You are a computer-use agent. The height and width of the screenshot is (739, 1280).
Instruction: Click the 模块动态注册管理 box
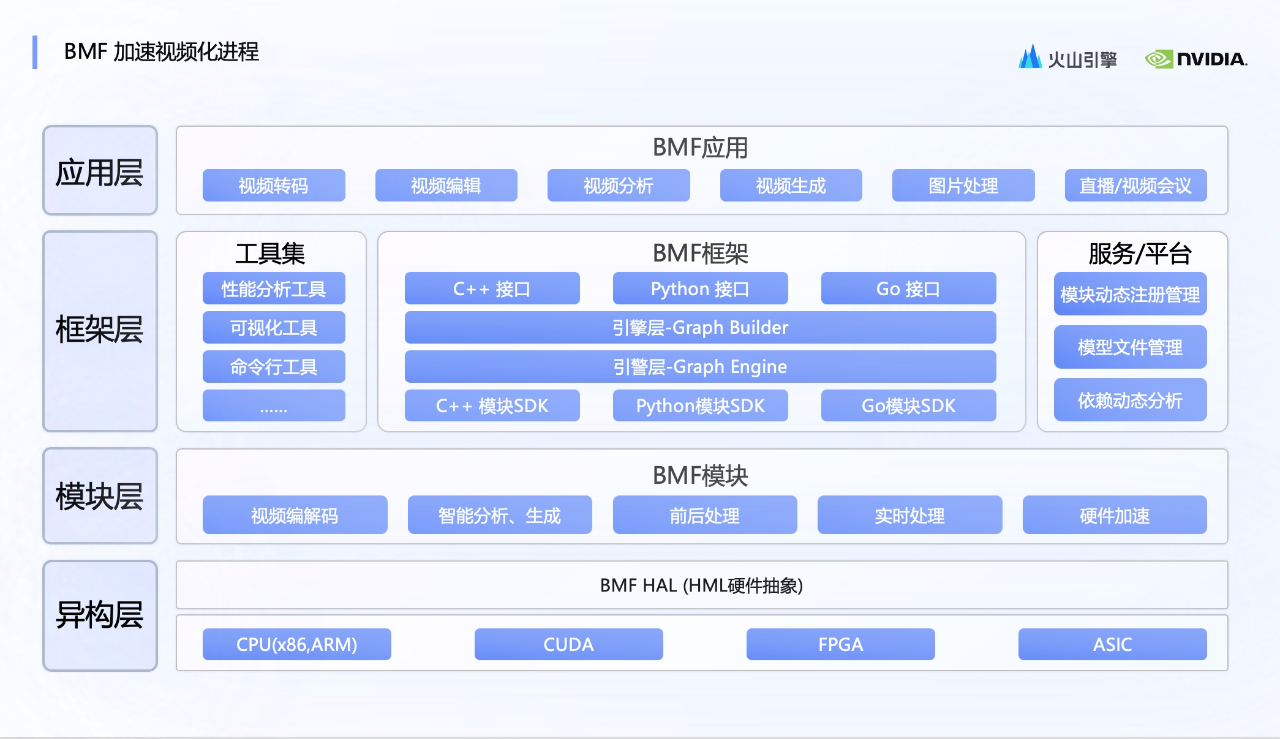(x=1130, y=295)
